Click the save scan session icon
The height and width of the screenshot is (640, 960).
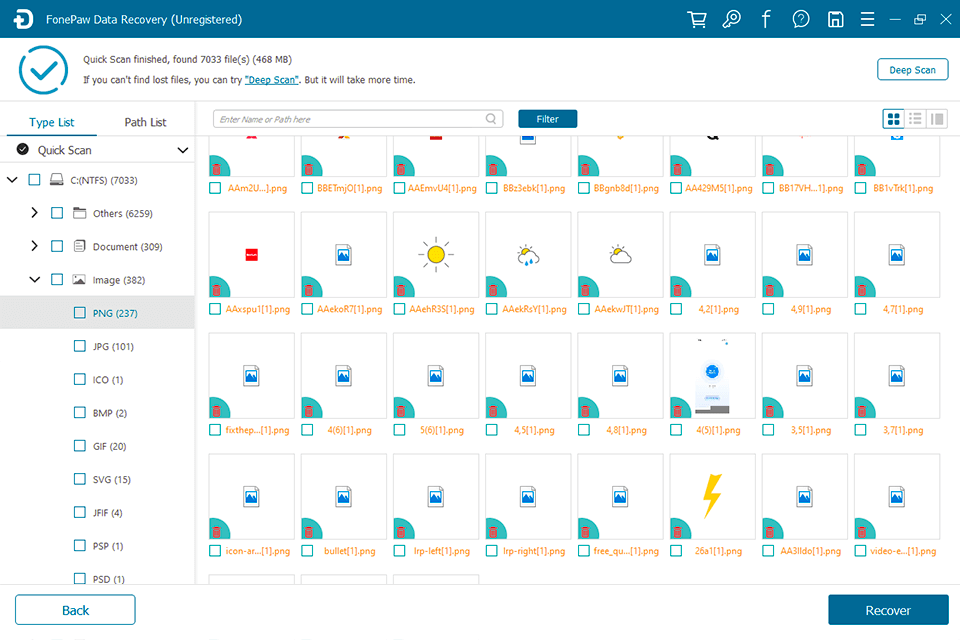(x=835, y=19)
